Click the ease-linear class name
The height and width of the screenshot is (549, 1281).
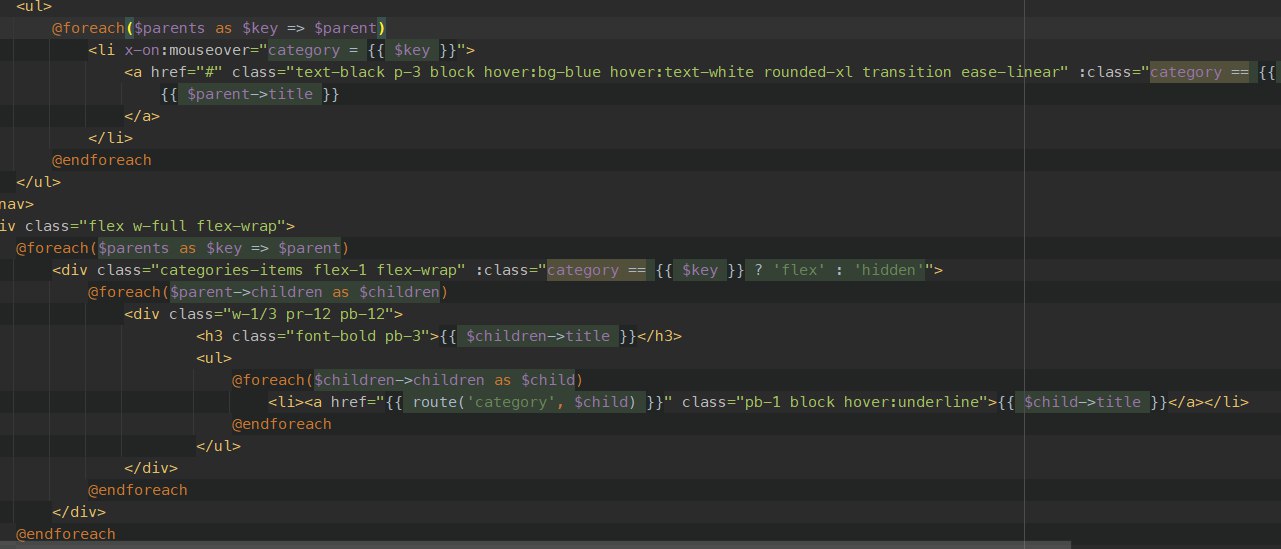pos(1010,72)
